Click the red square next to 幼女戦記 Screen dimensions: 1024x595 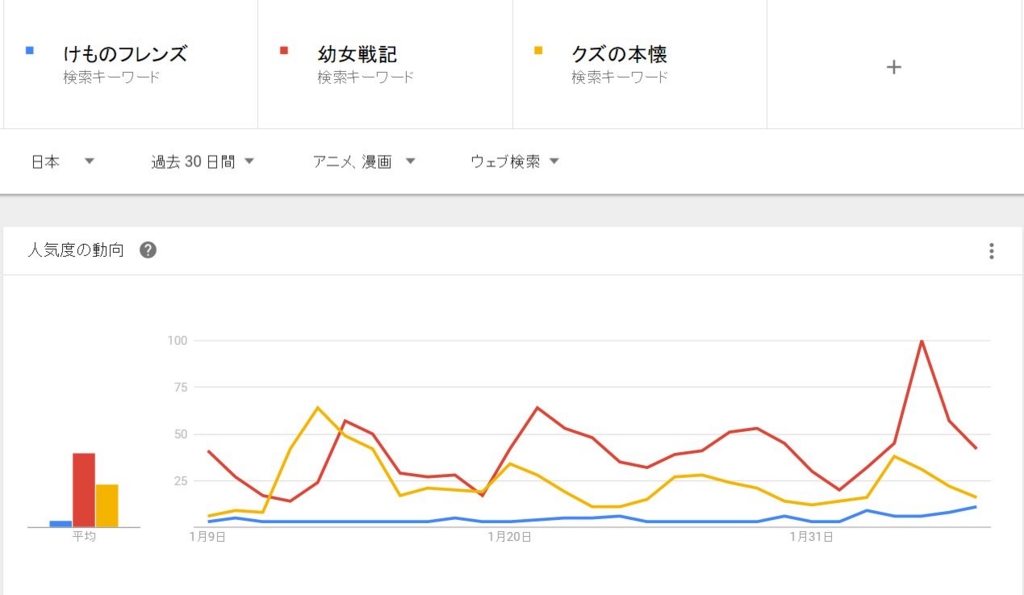283,50
